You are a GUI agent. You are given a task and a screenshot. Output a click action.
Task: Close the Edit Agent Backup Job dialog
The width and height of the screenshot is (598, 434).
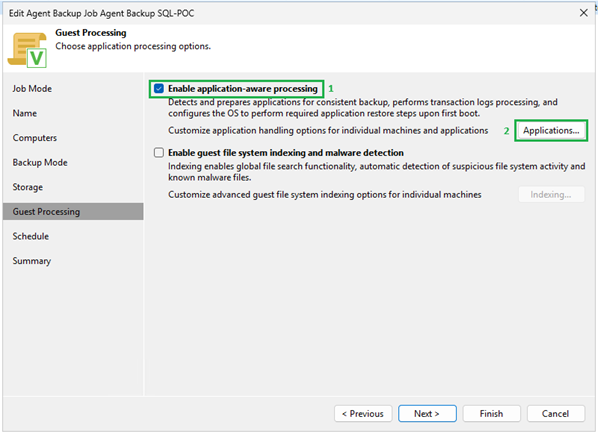584,13
